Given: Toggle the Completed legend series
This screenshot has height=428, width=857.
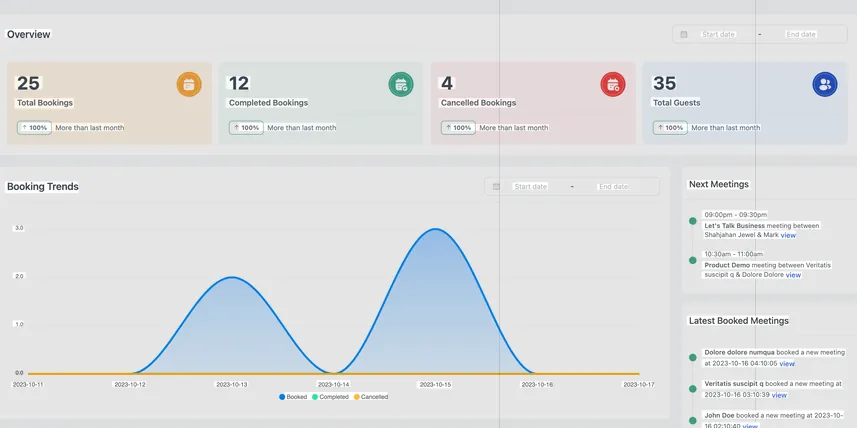Looking at the screenshot, I should pos(330,397).
